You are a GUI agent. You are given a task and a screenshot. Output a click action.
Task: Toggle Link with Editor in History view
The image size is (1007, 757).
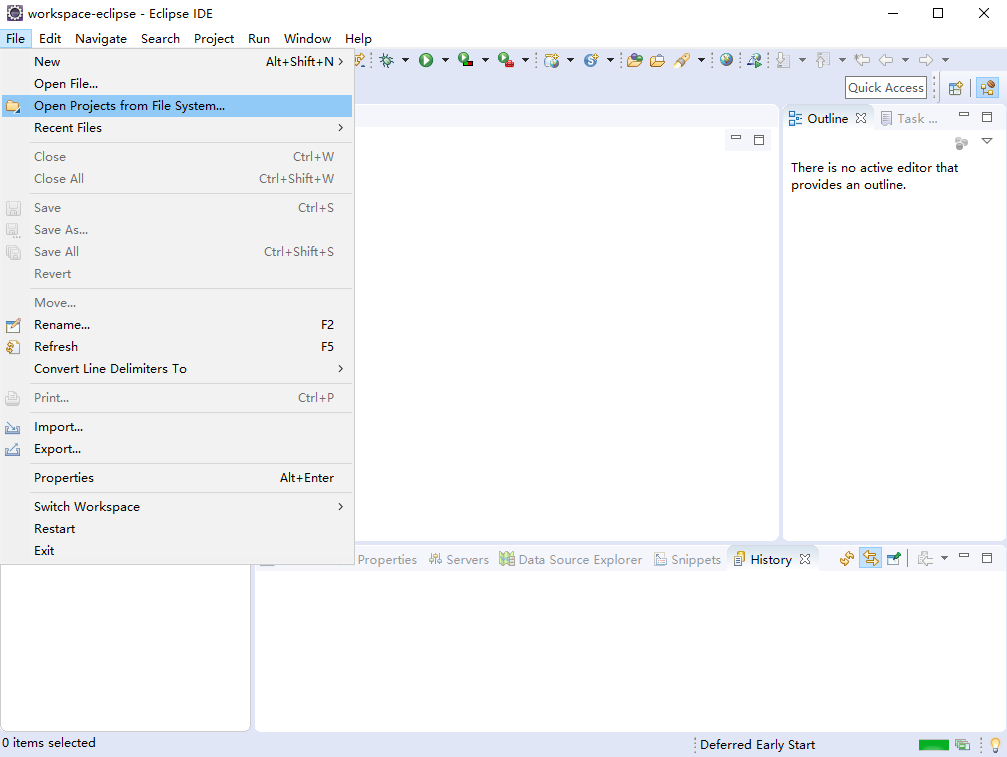(870, 559)
